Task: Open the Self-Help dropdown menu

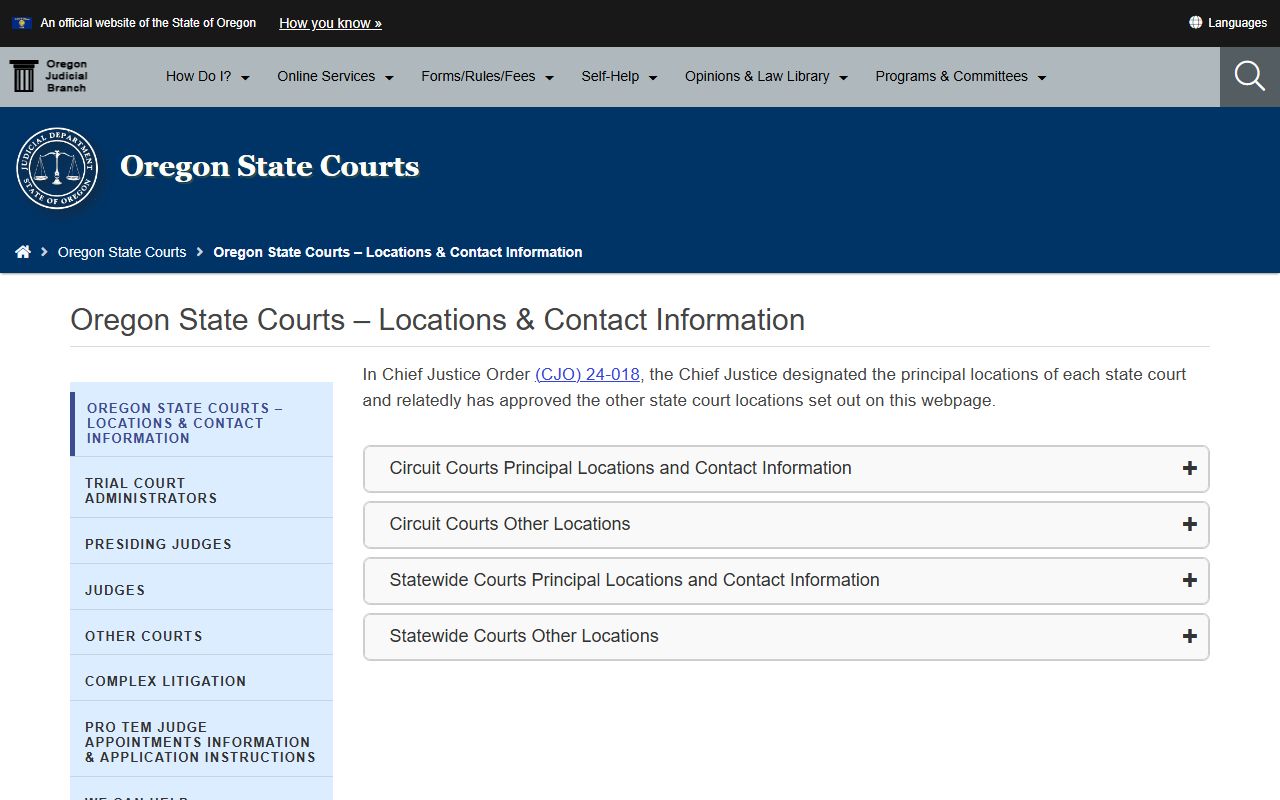Action: pyautogui.click(x=619, y=76)
